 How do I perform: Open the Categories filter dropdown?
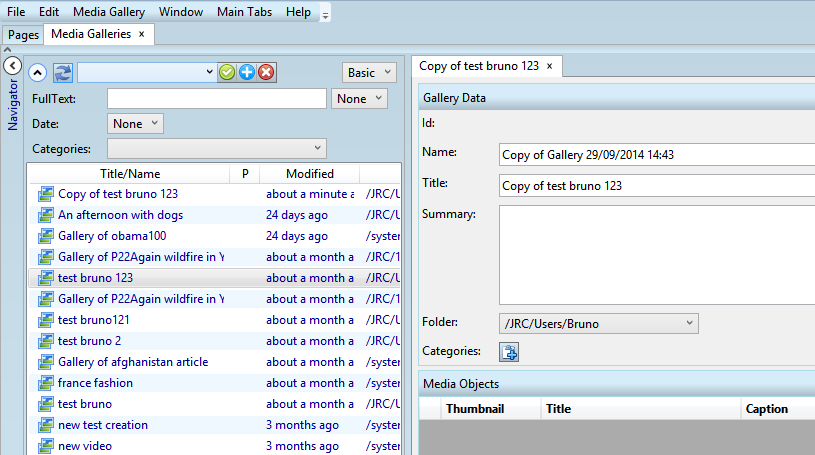click(x=217, y=148)
